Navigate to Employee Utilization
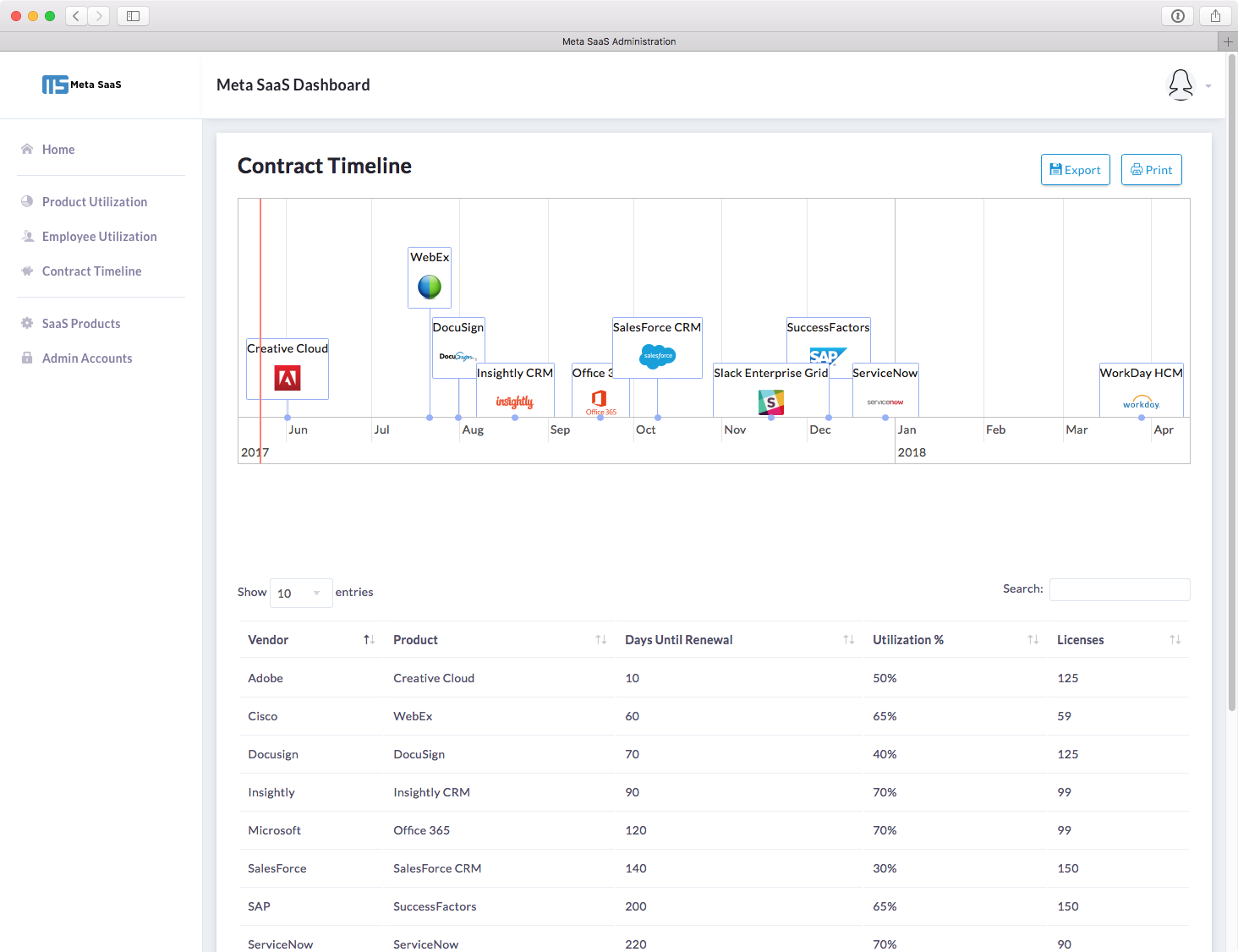This screenshot has height=952, width=1238. click(99, 236)
